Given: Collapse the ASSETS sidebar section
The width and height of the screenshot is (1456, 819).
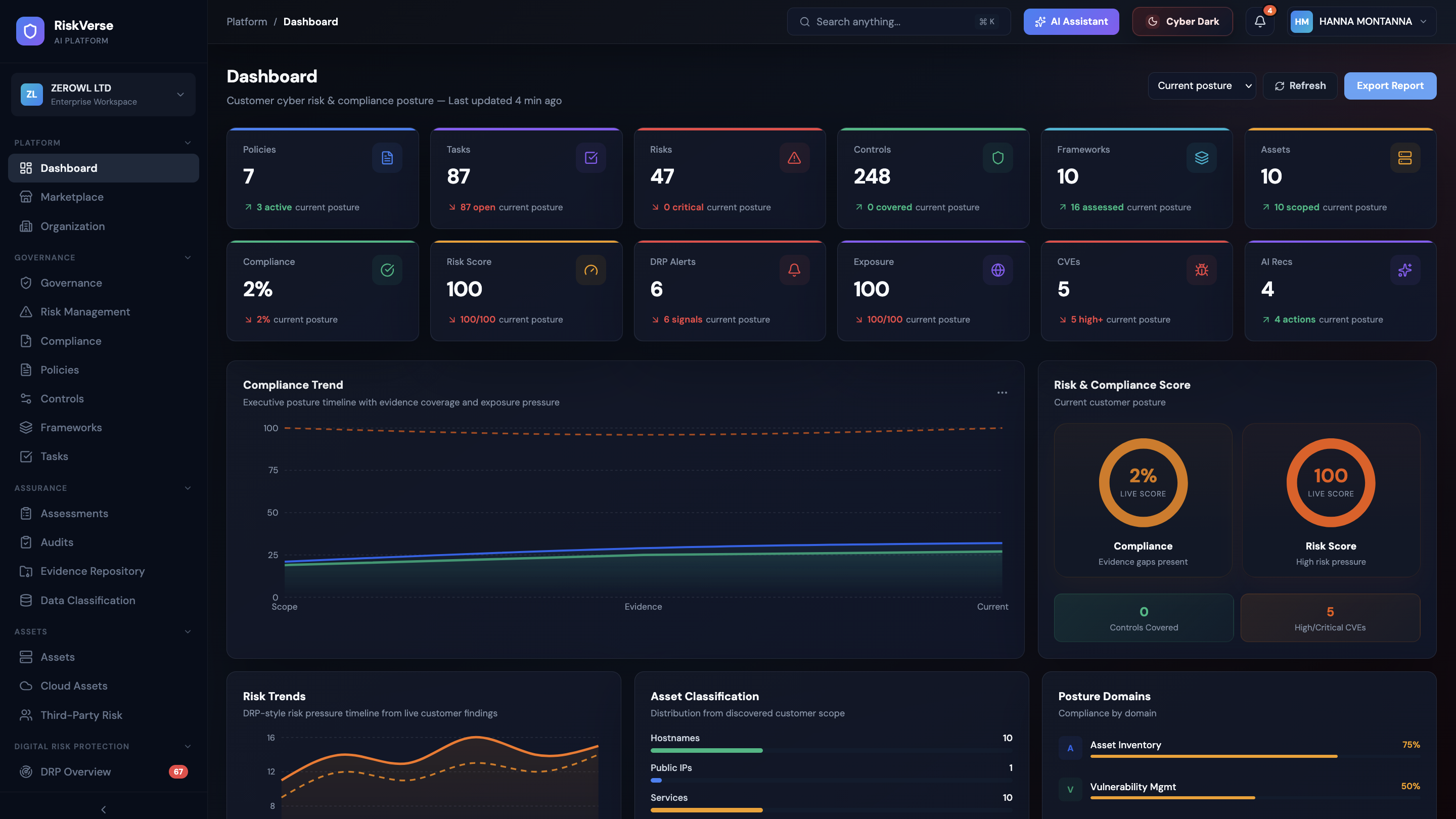Looking at the screenshot, I should coord(188,631).
